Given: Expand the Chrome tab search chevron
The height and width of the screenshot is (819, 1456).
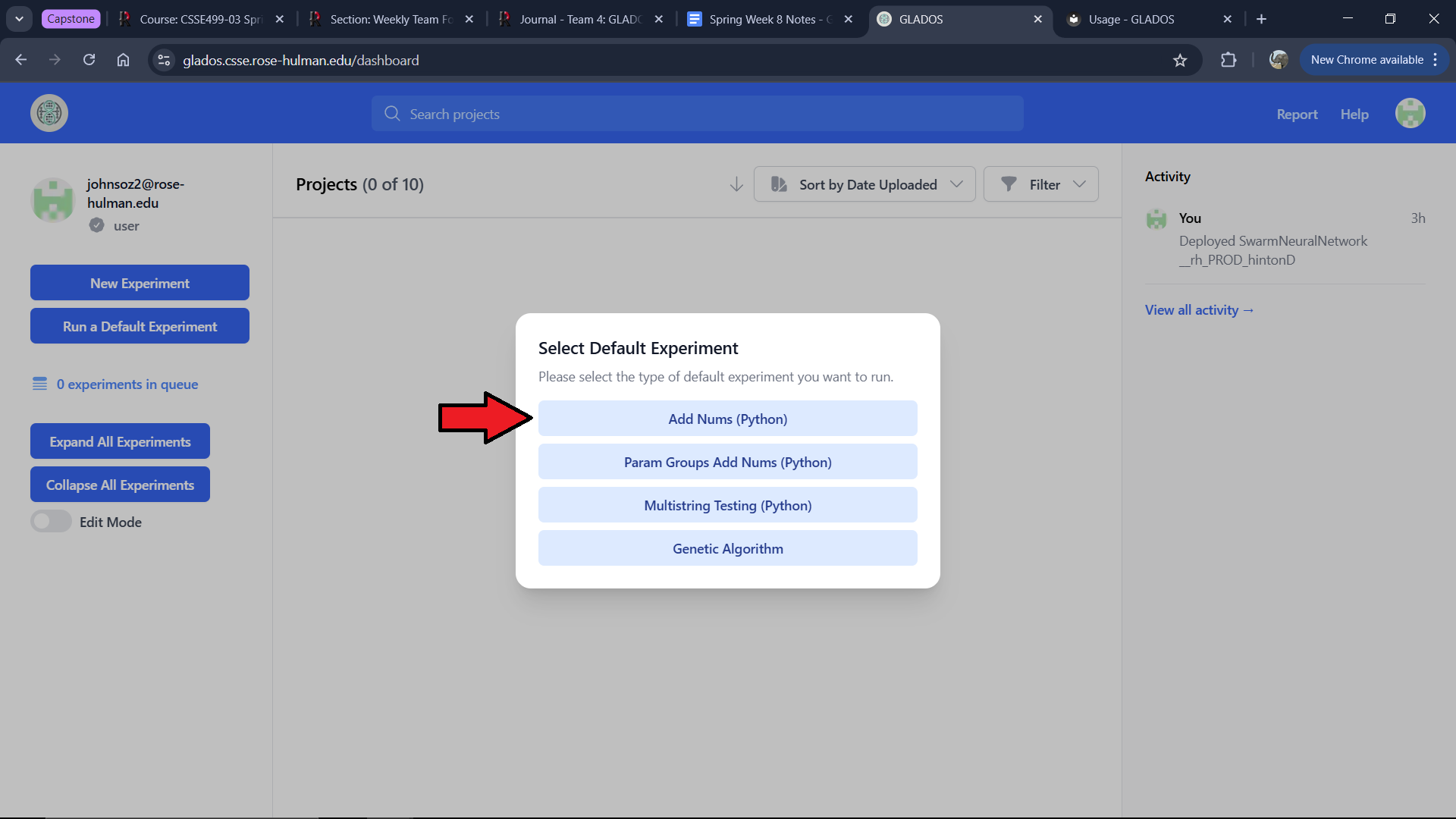Looking at the screenshot, I should (x=19, y=19).
